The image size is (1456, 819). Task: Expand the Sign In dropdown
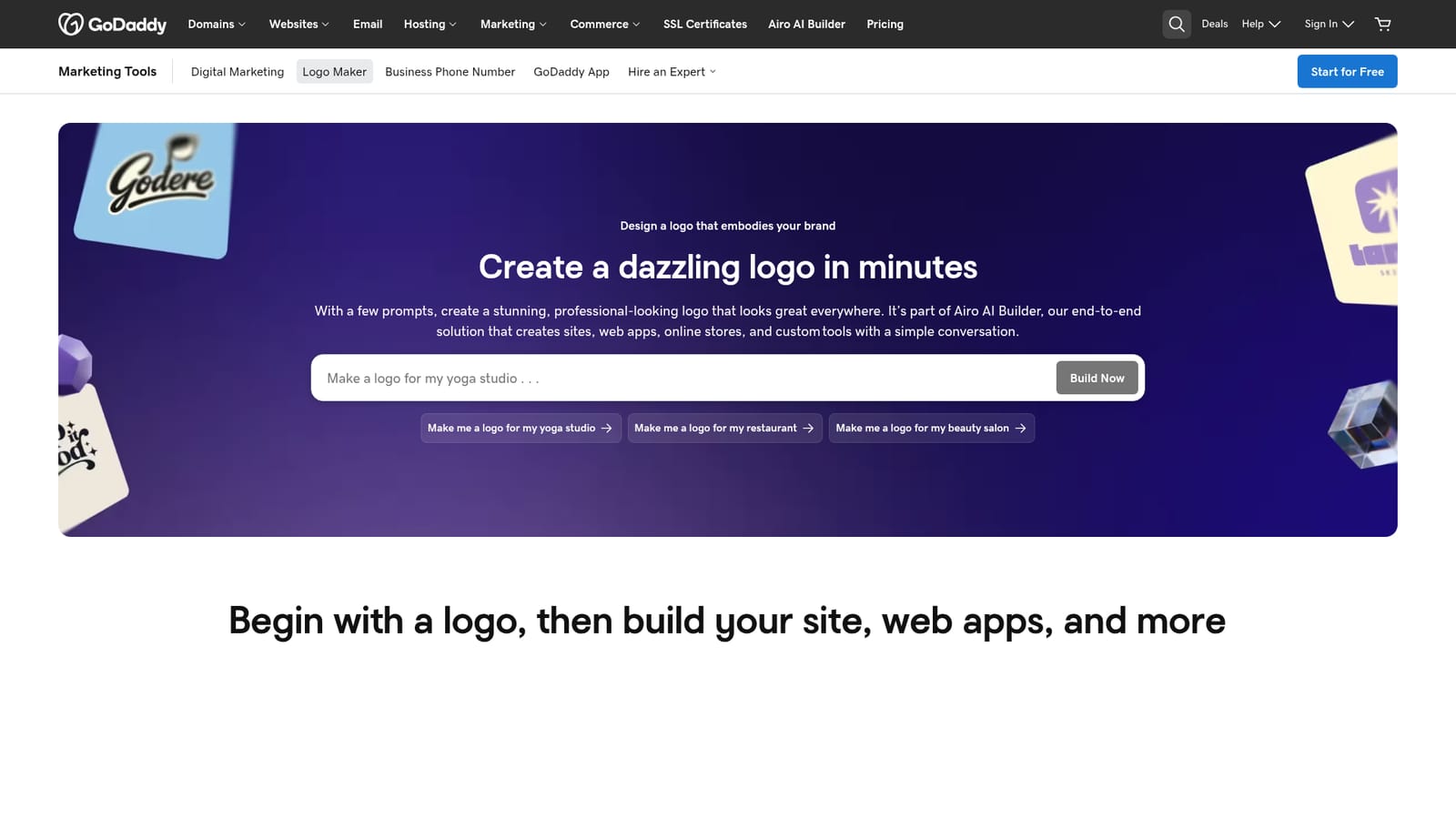click(1329, 24)
